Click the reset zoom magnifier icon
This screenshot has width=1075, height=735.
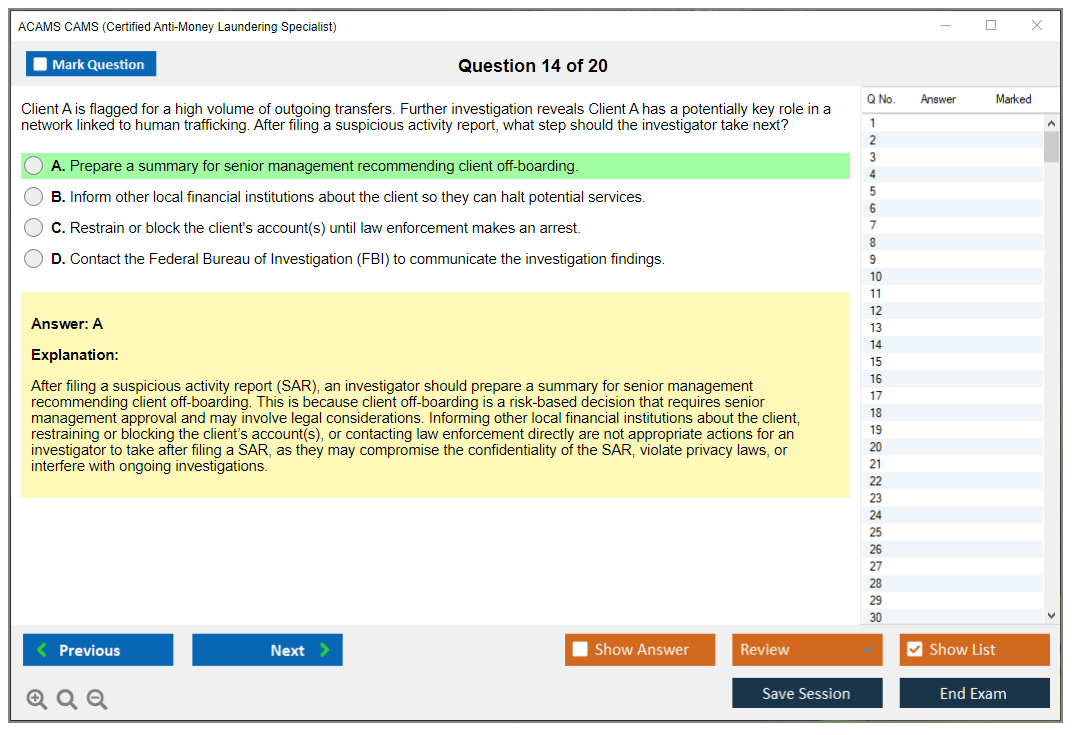pyautogui.click(x=67, y=700)
